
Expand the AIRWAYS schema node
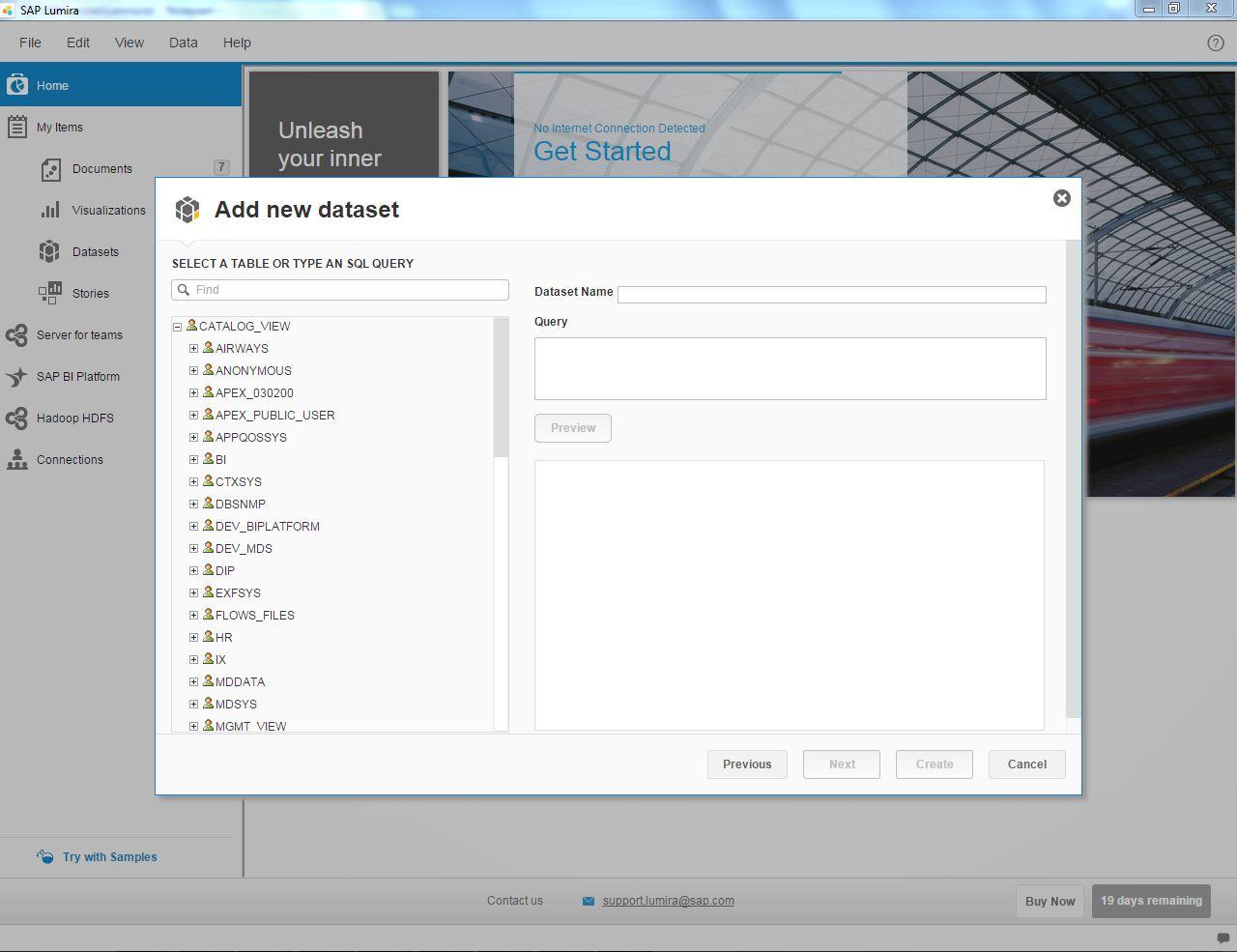(x=194, y=349)
